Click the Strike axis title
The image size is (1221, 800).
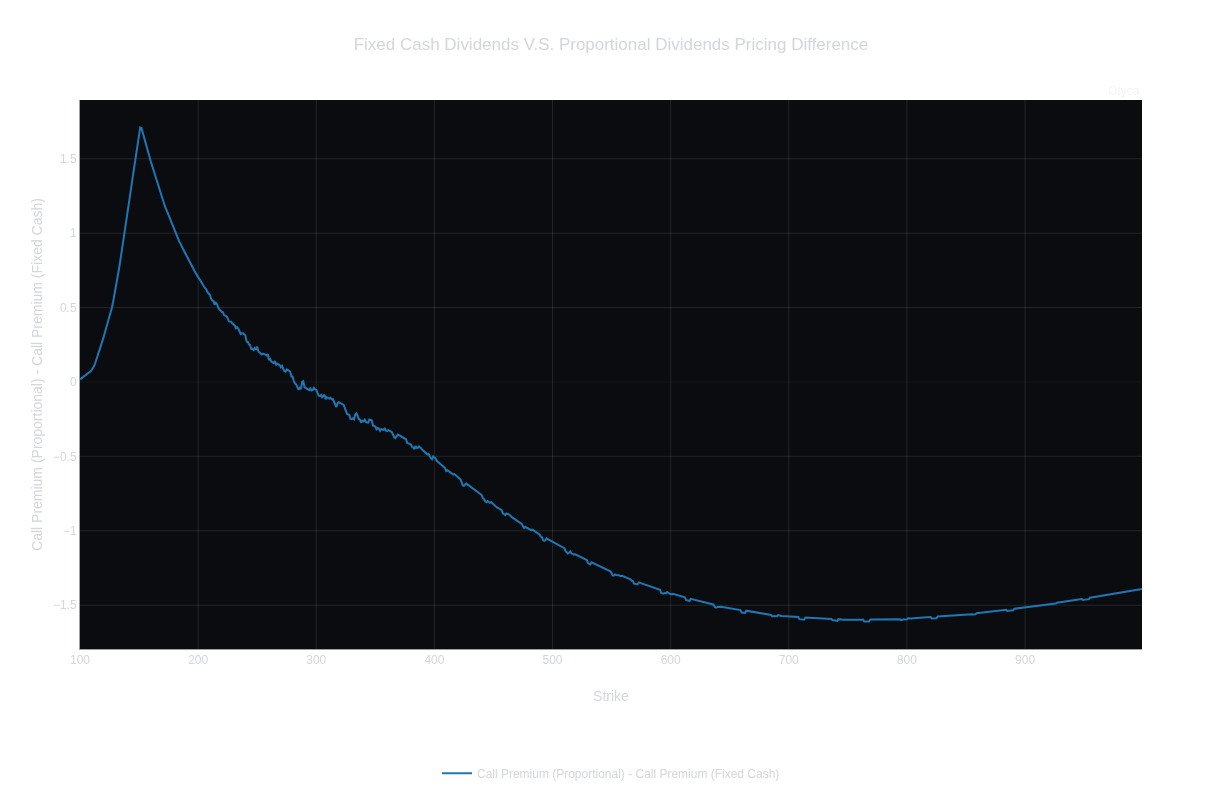(x=611, y=696)
